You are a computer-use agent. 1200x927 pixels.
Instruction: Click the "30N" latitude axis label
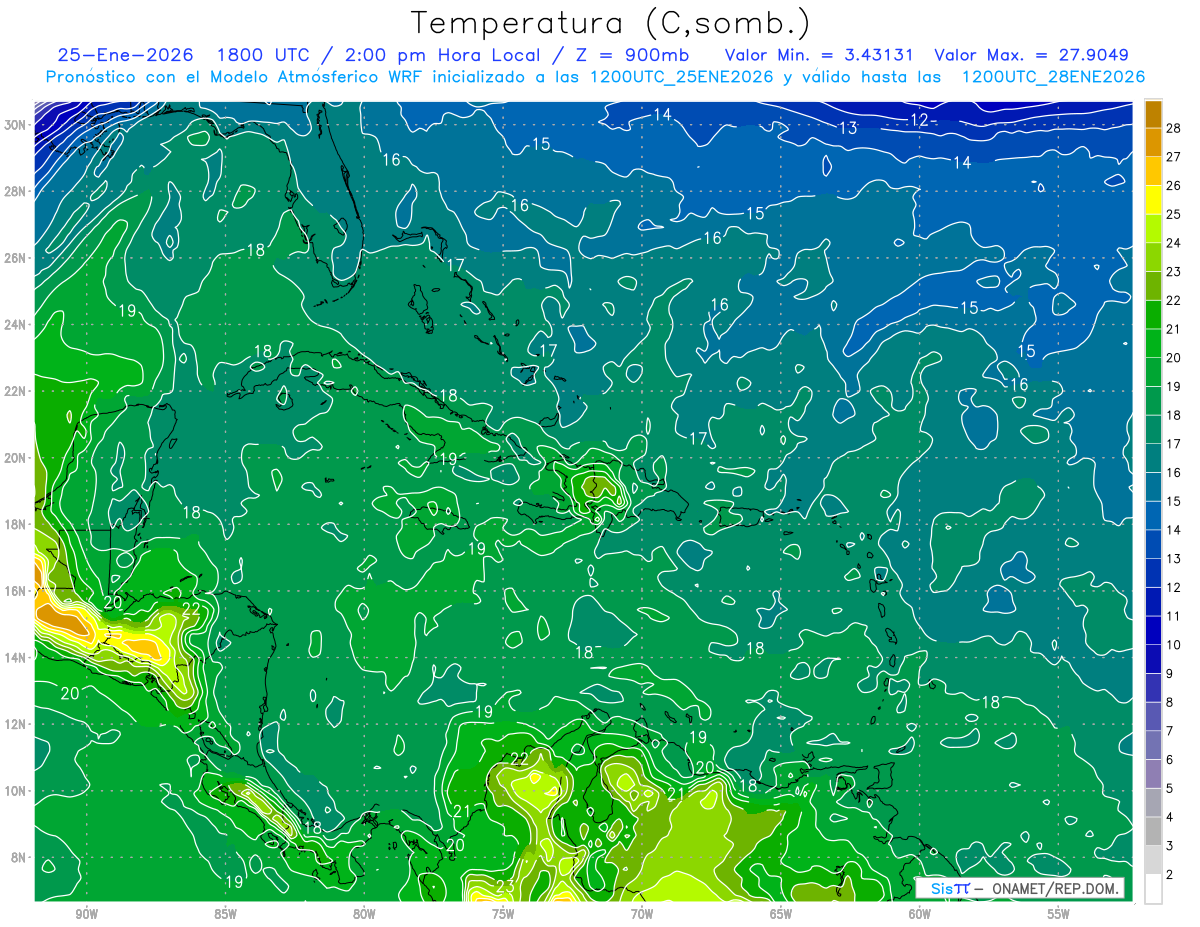point(16,125)
